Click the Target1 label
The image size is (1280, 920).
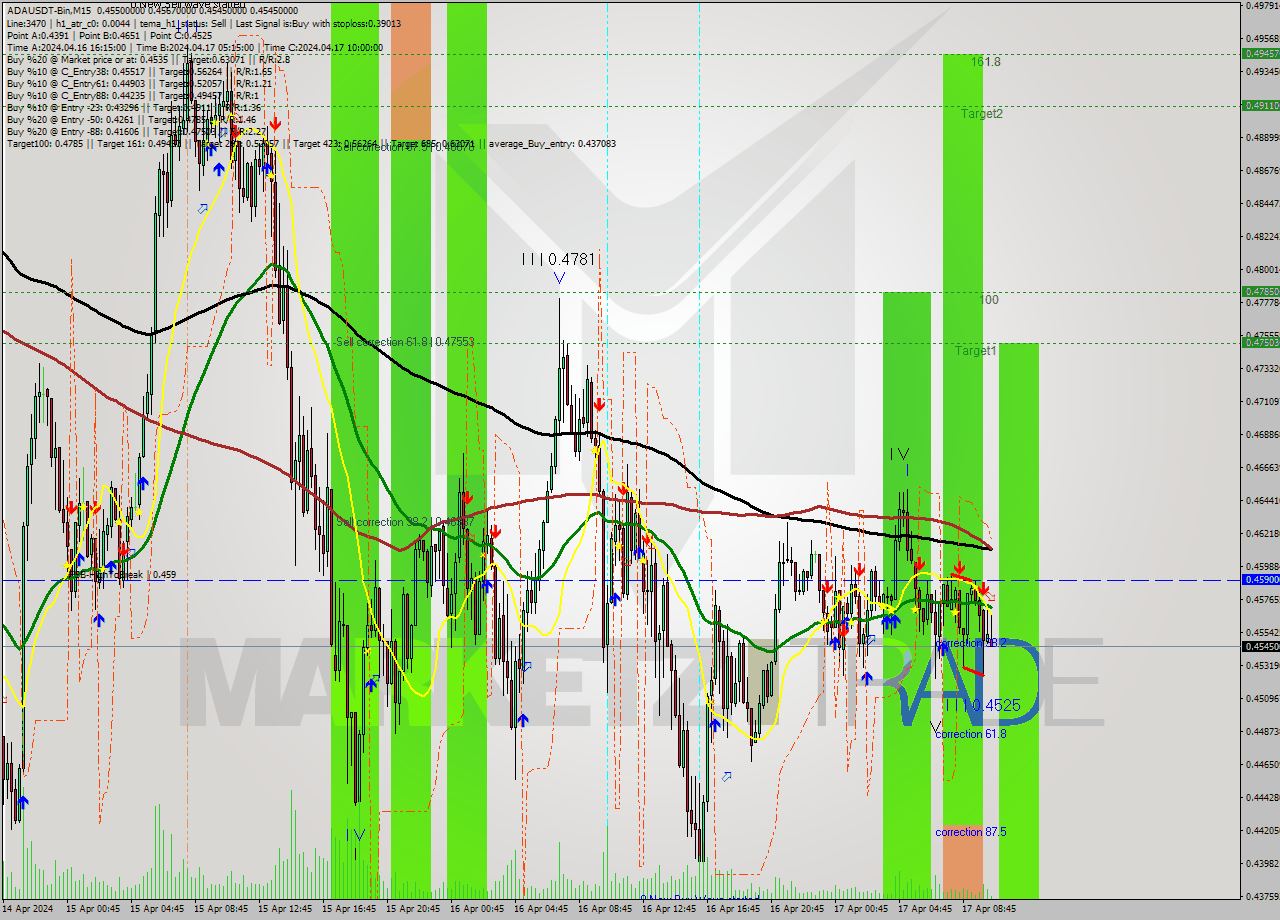(975, 351)
